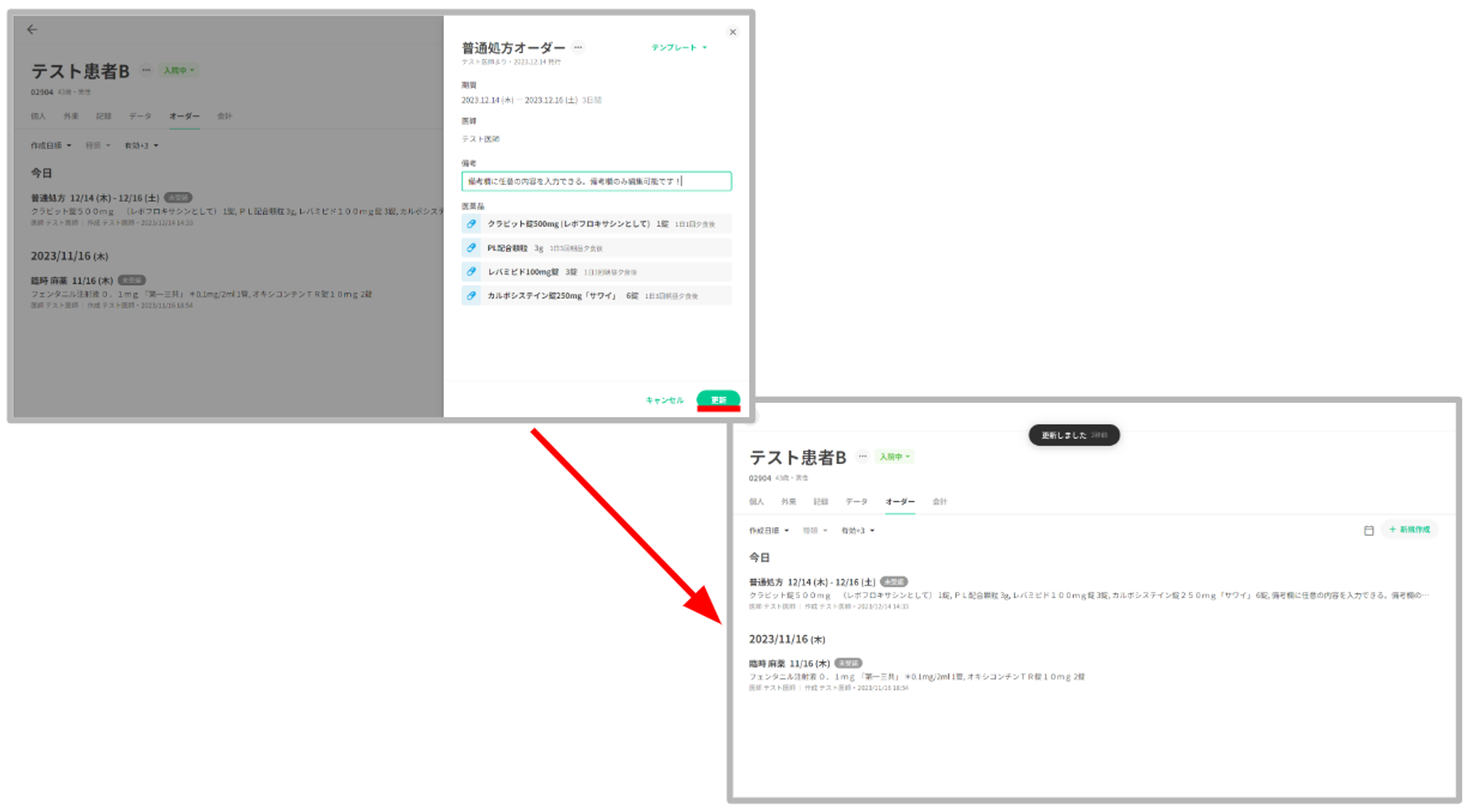Click the pill icon for クラビット錠500mg
The width and height of the screenshot is (1469, 812).
[x=472, y=224]
